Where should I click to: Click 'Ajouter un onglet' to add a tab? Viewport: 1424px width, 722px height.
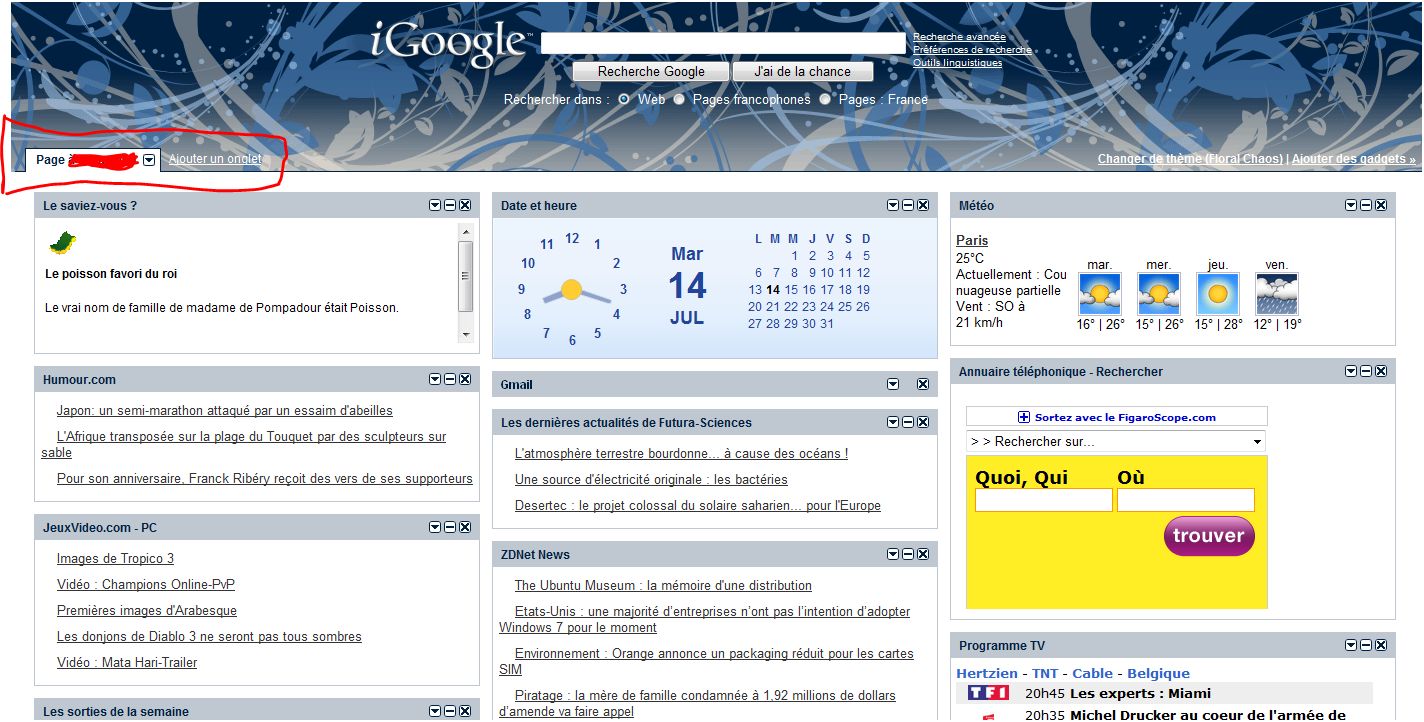(215, 159)
